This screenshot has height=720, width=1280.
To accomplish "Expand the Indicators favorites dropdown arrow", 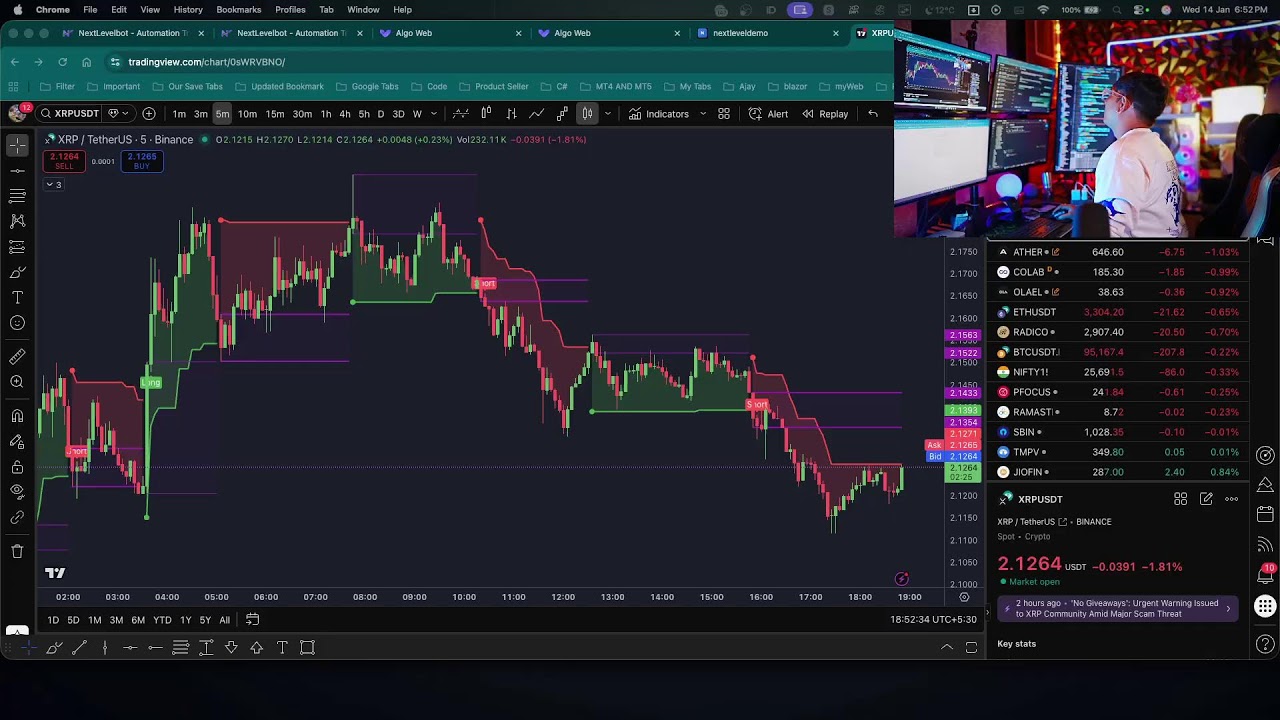I will (x=703, y=114).
